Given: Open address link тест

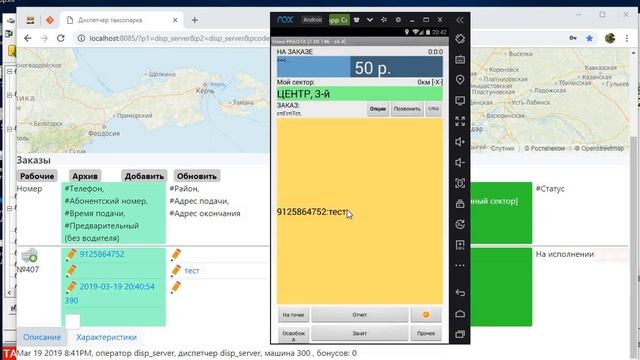Looking at the screenshot, I should click(x=192, y=271).
